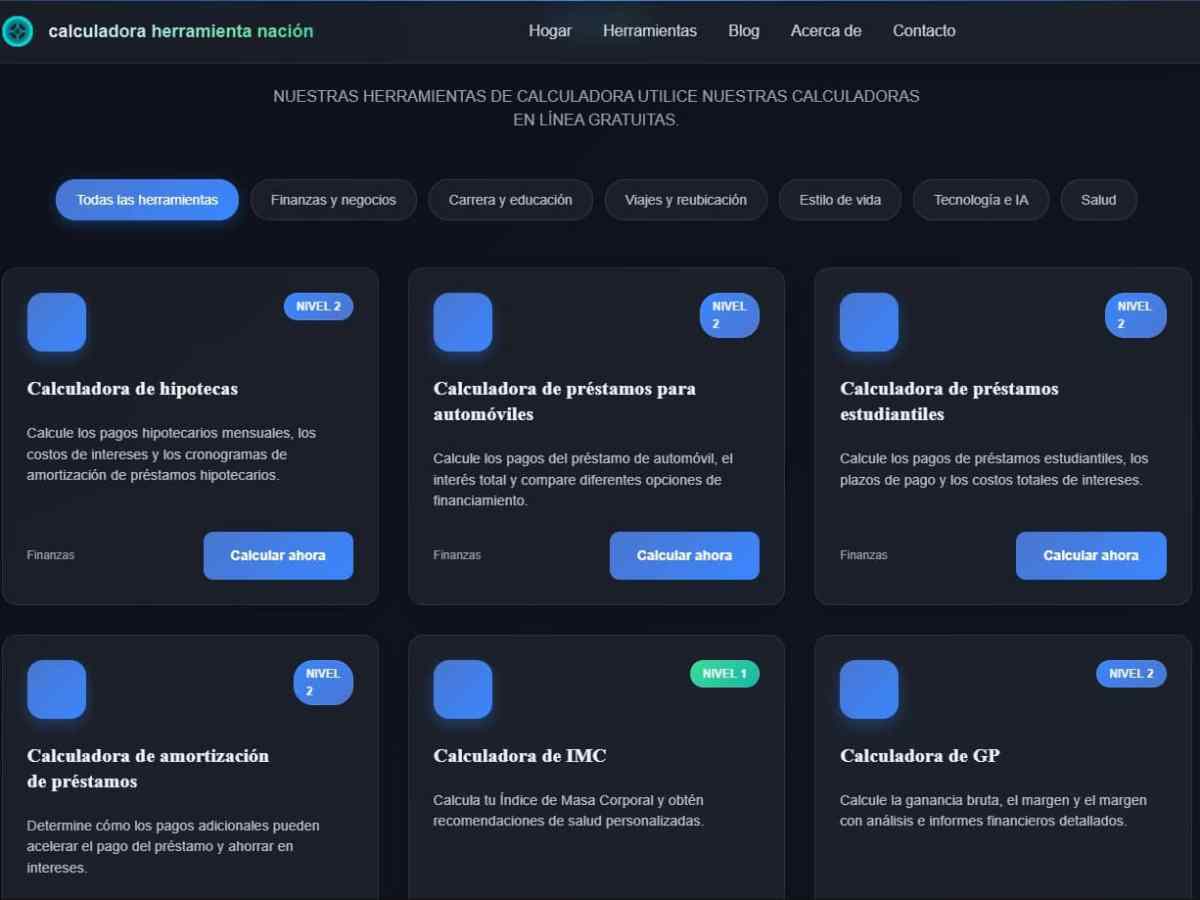This screenshot has height=900, width=1200.
Task: Click the NIVEL 1 badge on the BMI calculator
Action: 724,674
